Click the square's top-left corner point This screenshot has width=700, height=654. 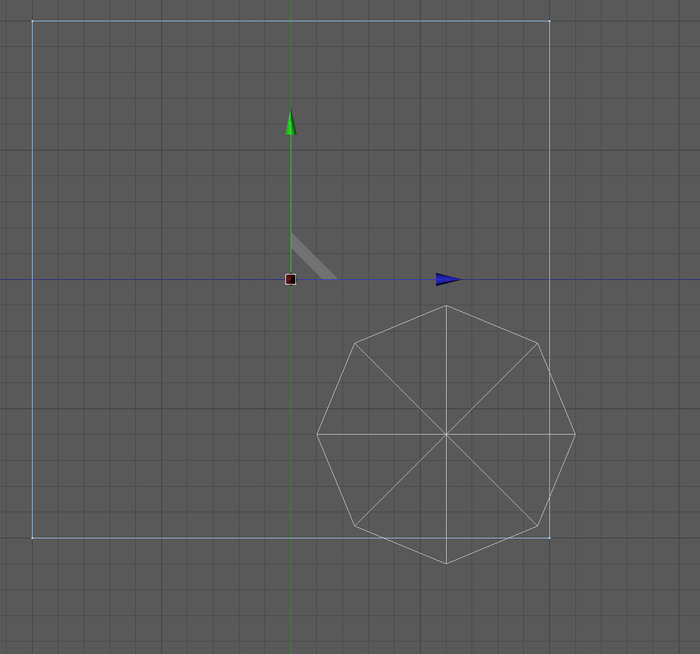pyautogui.click(x=33, y=21)
